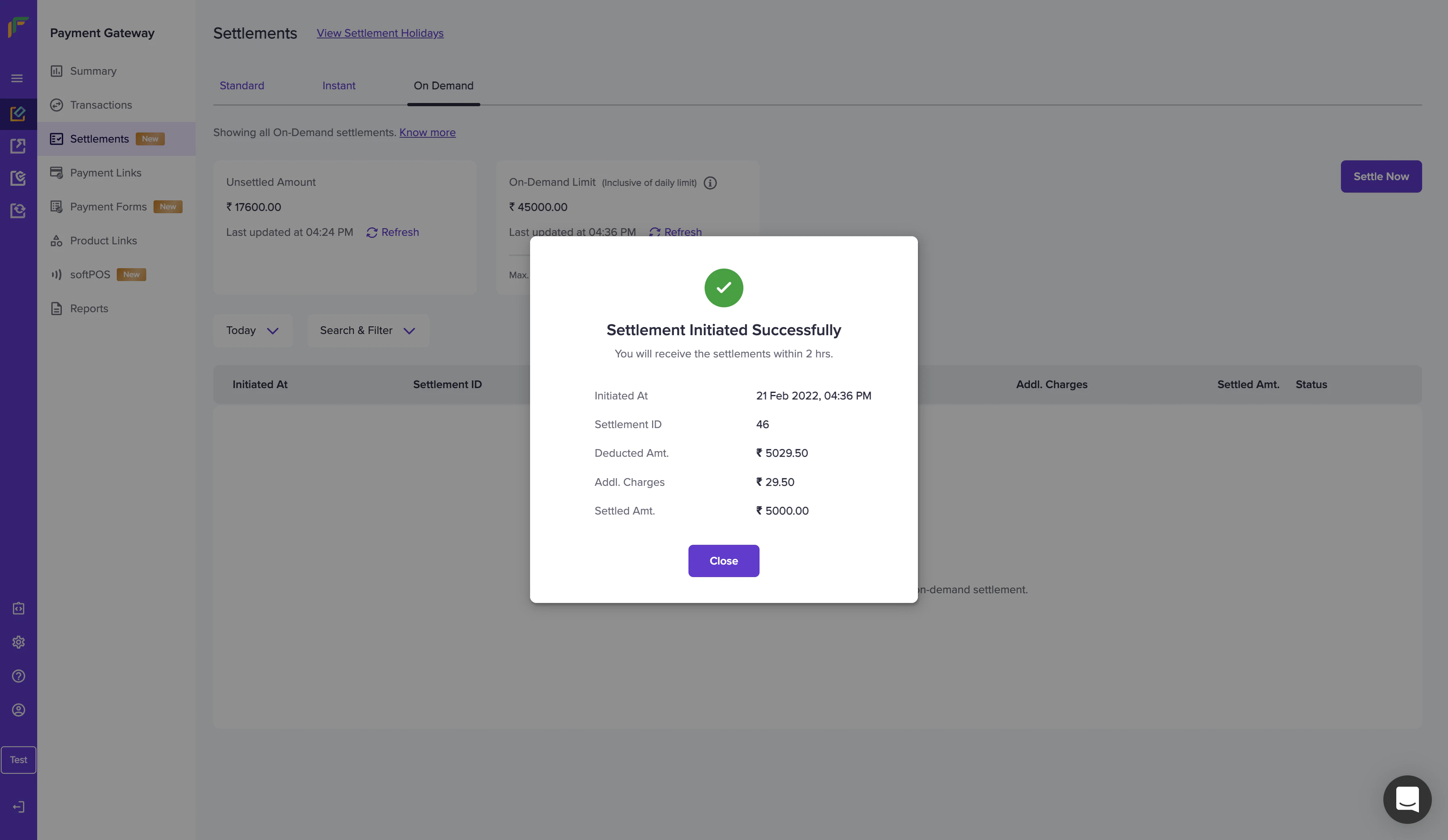
Task: Switch to the Instant settlements tab
Action: 339,86
